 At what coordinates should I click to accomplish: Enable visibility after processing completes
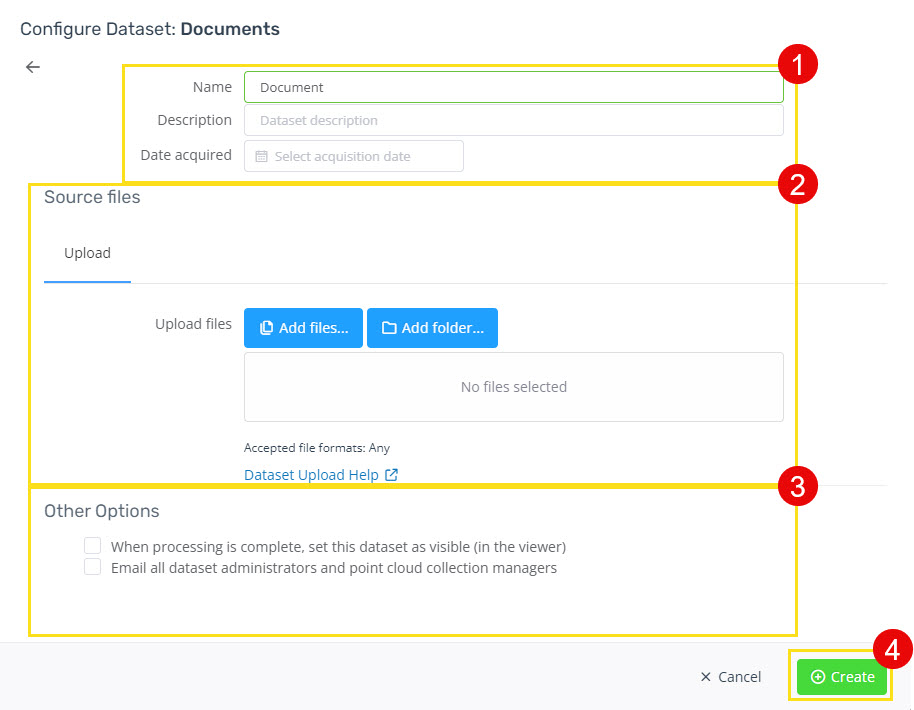pos(92,545)
